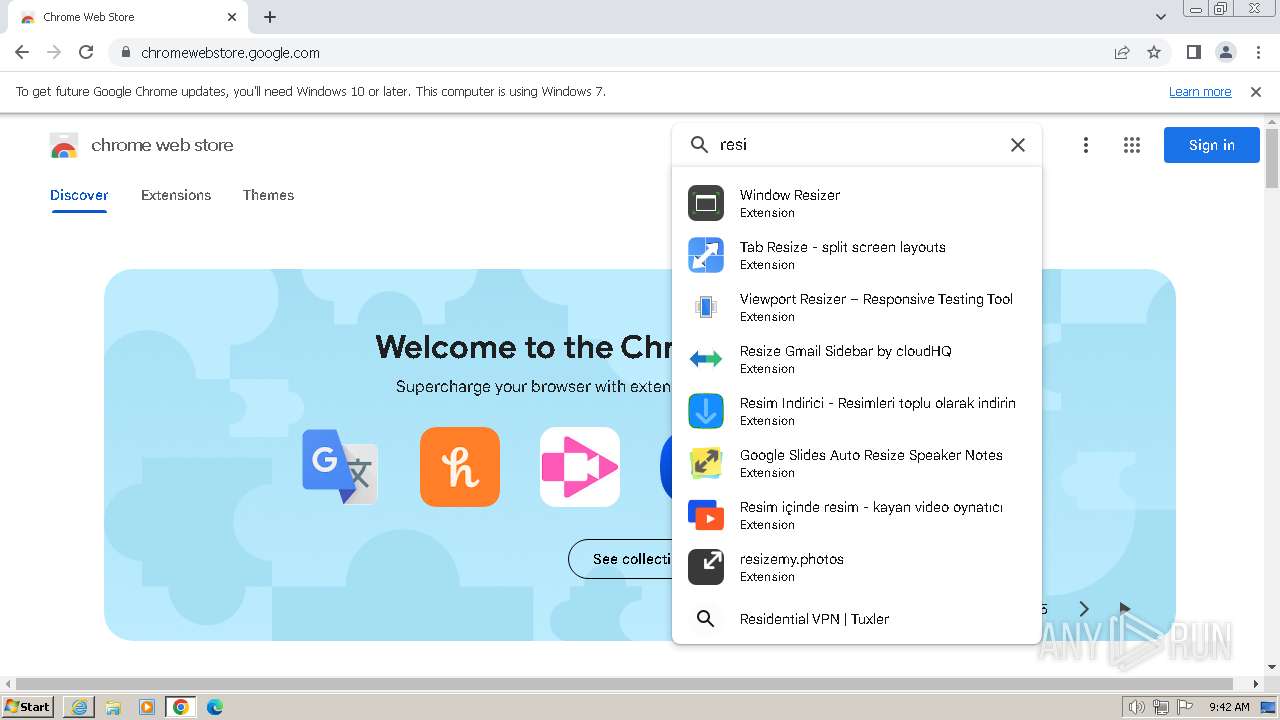Click the resizemy.photos extension icon
The height and width of the screenshot is (720, 1280).
(706, 567)
